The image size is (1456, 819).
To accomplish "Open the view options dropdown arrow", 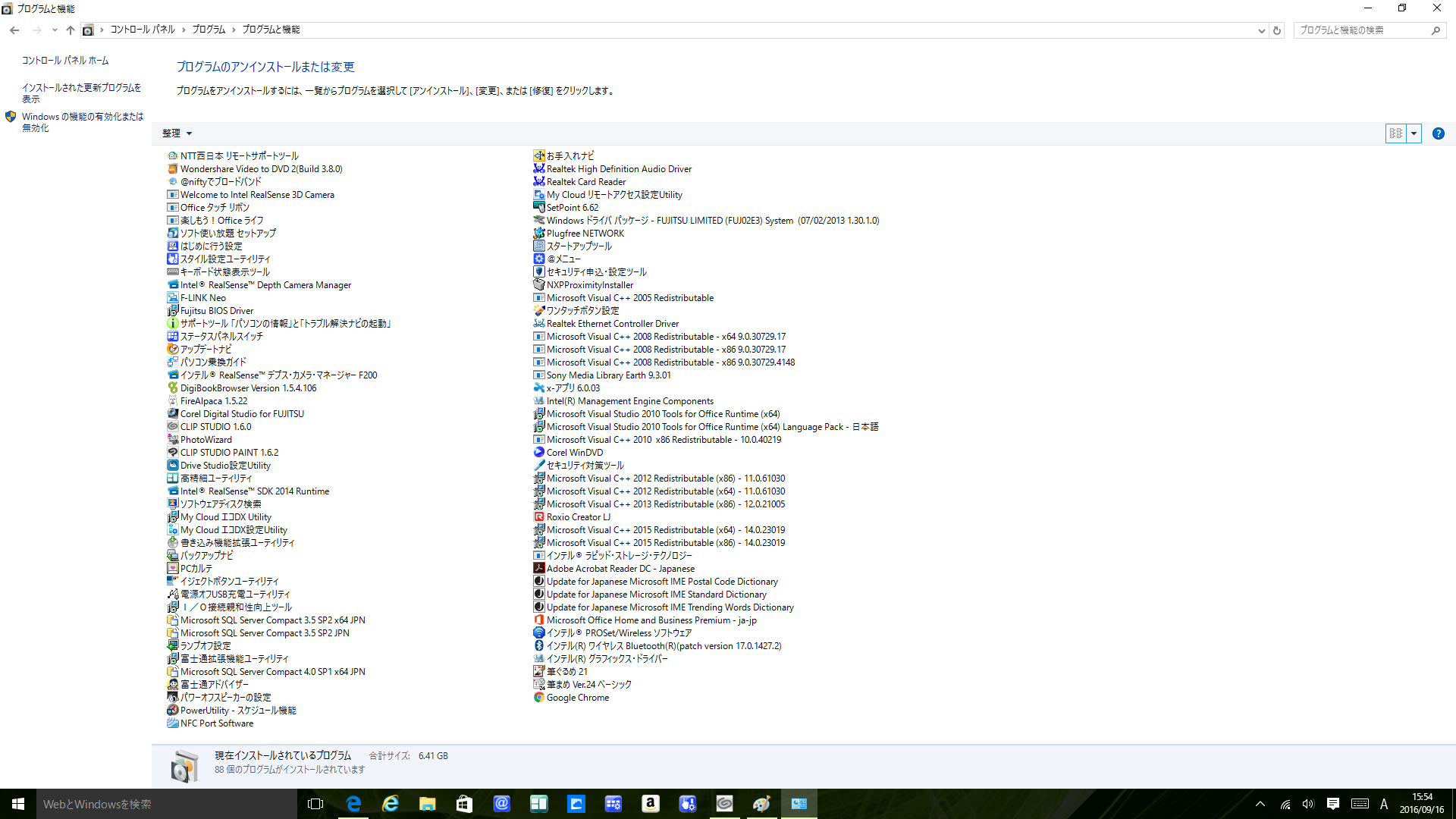I will point(1414,133).
